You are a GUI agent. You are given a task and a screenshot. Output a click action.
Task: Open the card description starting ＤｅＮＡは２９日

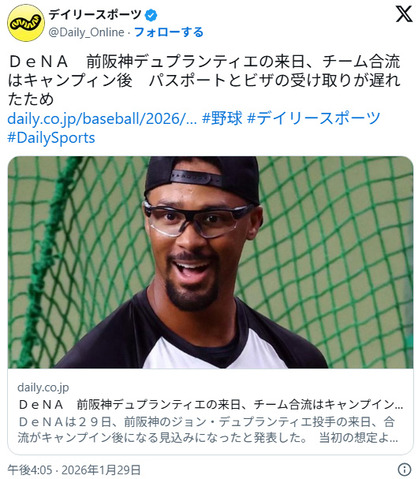pyautogui.click(x=207, y=430)
